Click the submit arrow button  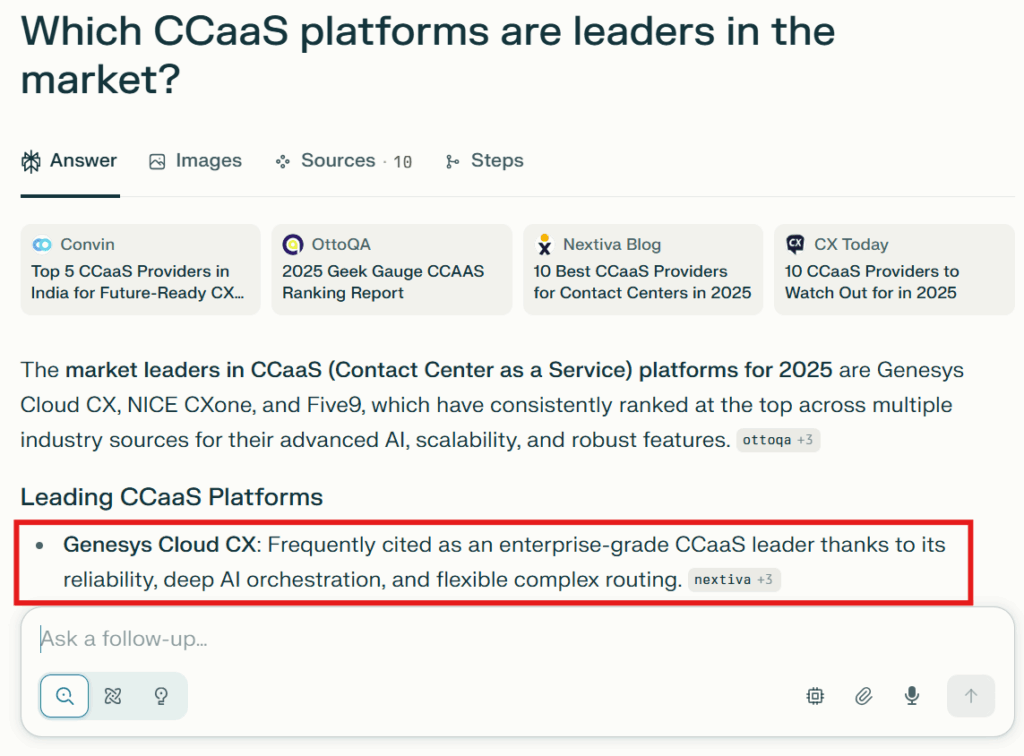click(971, 696)
